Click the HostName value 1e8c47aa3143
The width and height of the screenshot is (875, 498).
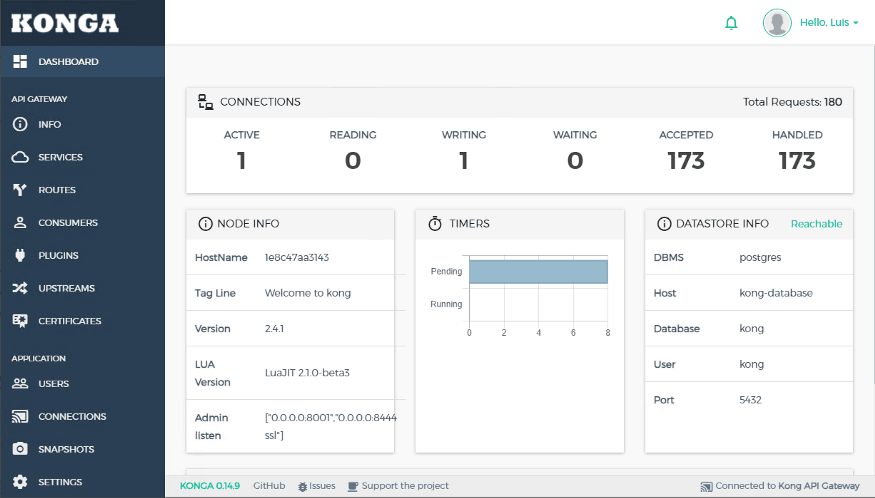(297, 257)
